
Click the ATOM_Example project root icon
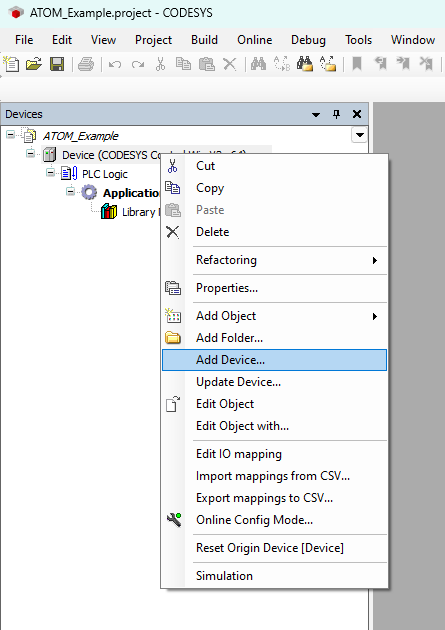pos(29,136)
